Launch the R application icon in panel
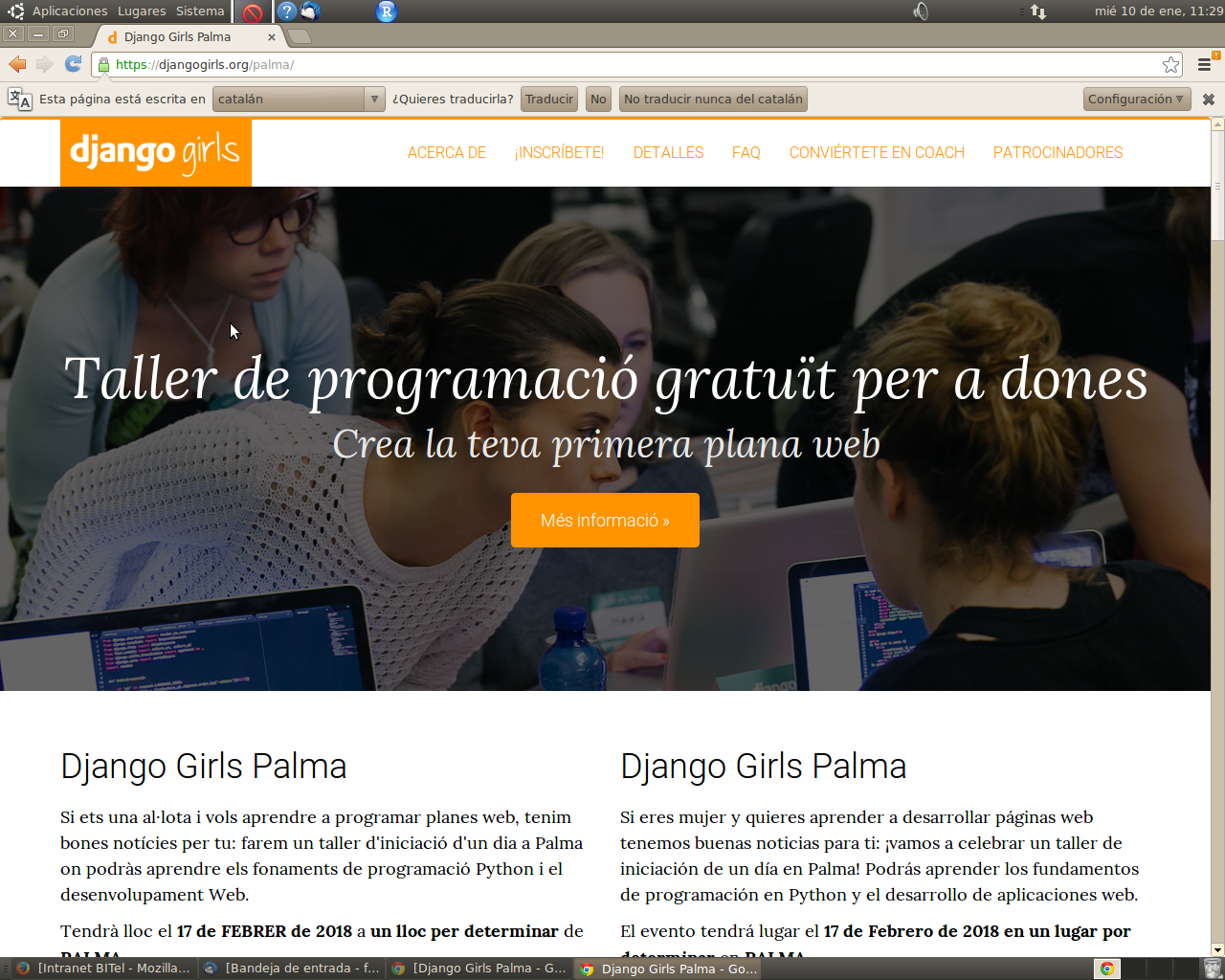This screenshot has width=1225, height=980. 386,11
